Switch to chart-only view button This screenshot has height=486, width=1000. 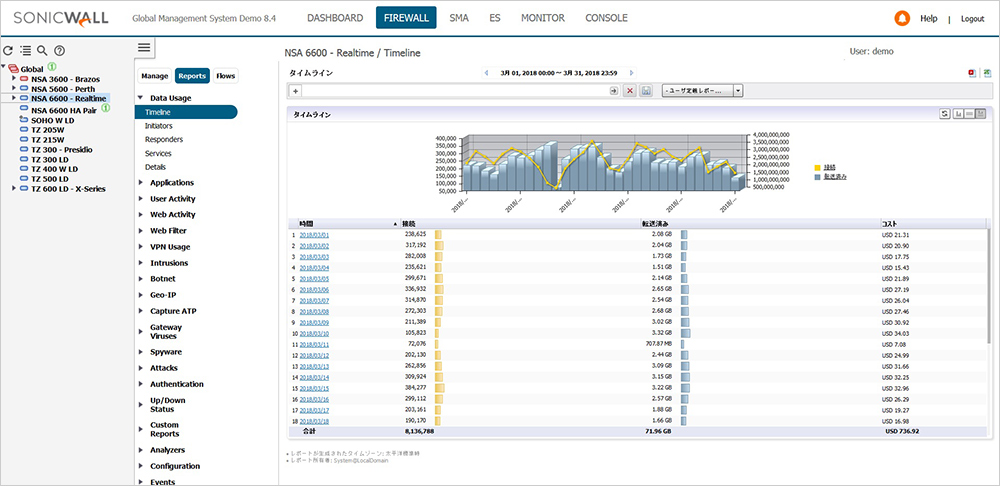coord(958,114)
